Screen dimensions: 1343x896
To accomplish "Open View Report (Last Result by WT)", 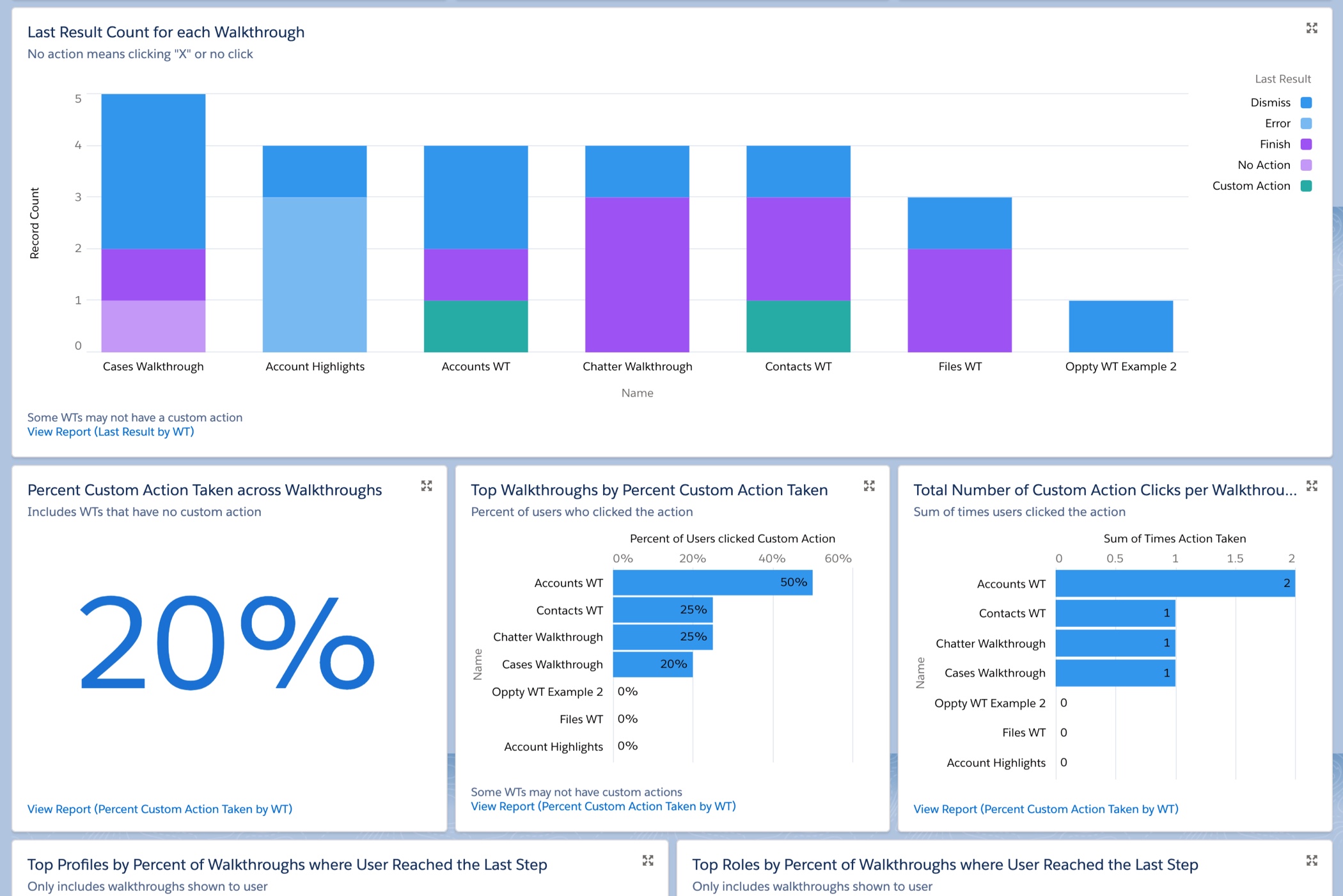I will 110,432.
